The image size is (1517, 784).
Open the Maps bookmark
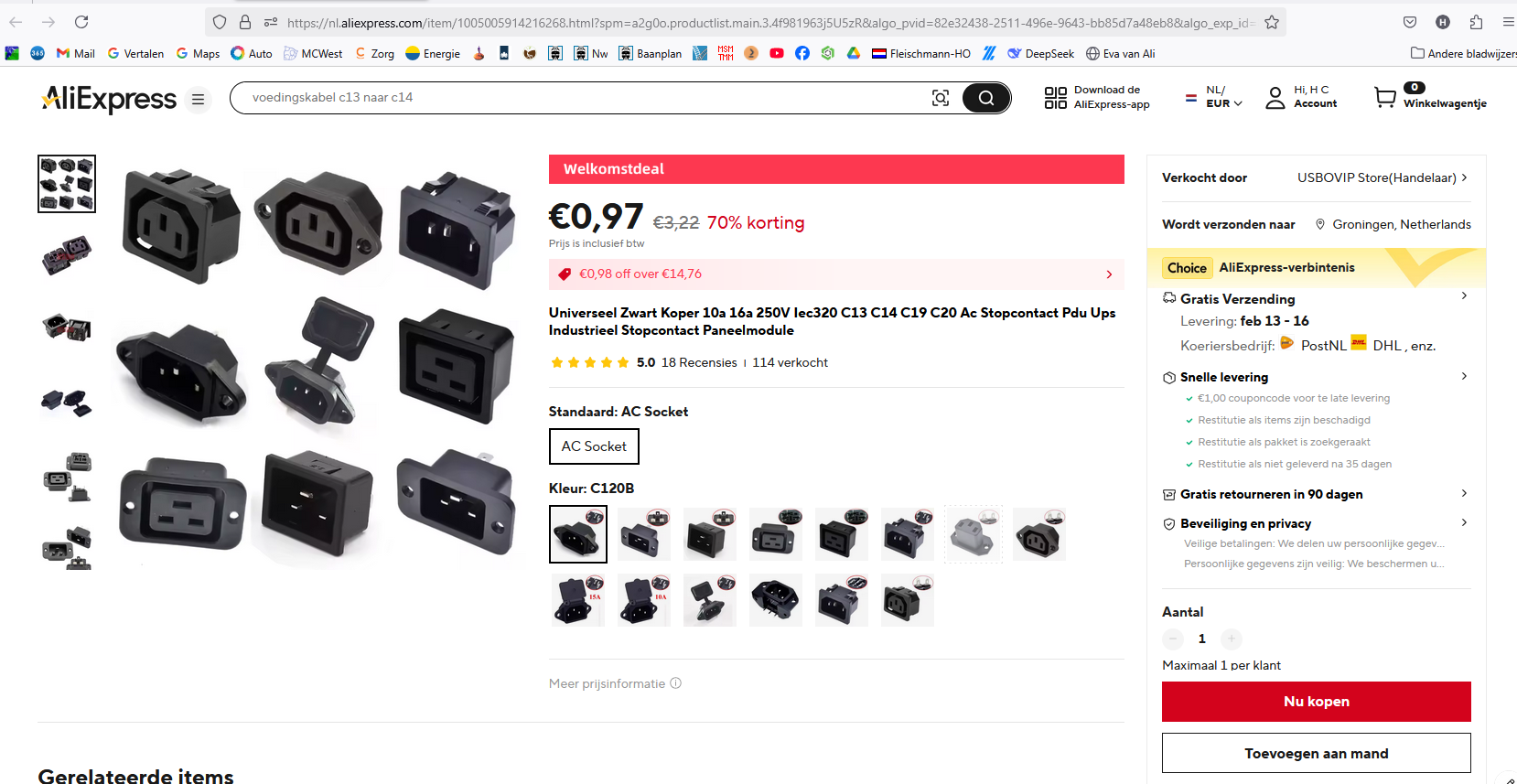(x=198, y=53)
